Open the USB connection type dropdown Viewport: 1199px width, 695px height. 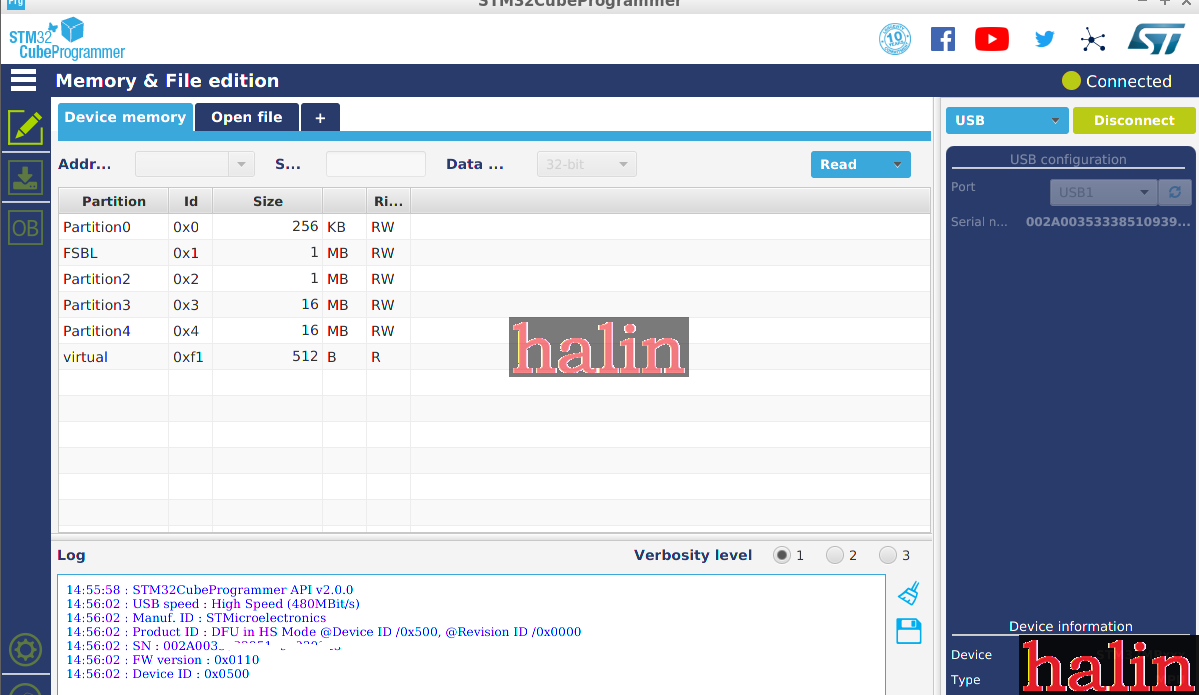[1006, 121]
